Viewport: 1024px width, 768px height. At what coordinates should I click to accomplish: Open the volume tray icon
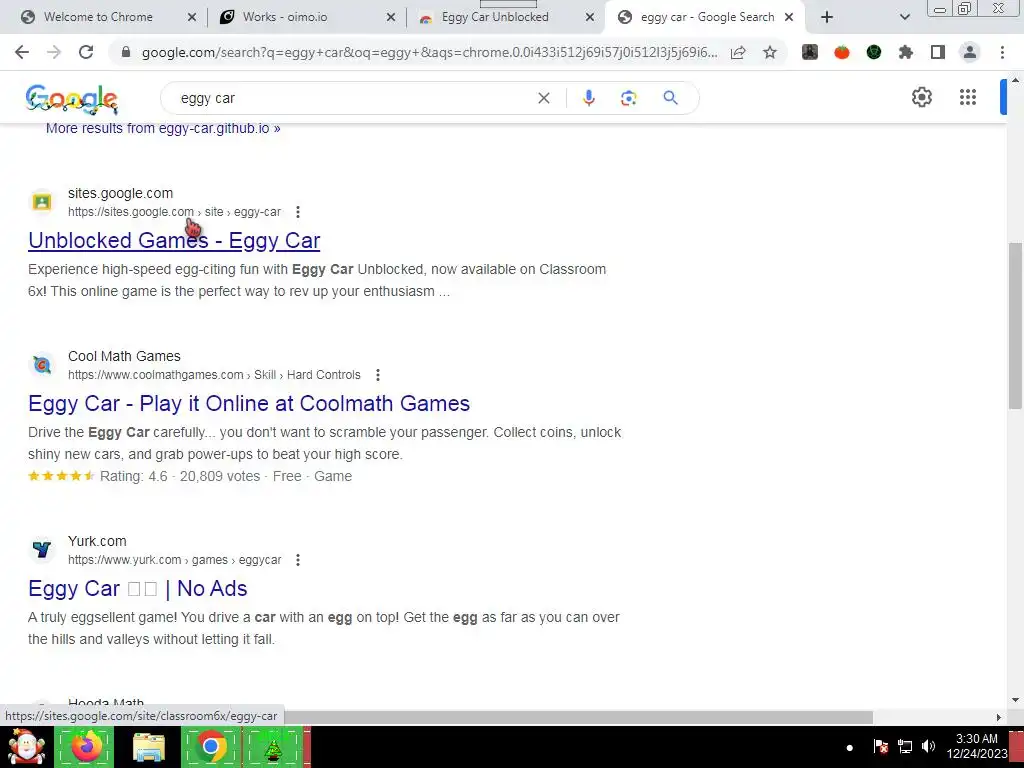click(928, 746)
